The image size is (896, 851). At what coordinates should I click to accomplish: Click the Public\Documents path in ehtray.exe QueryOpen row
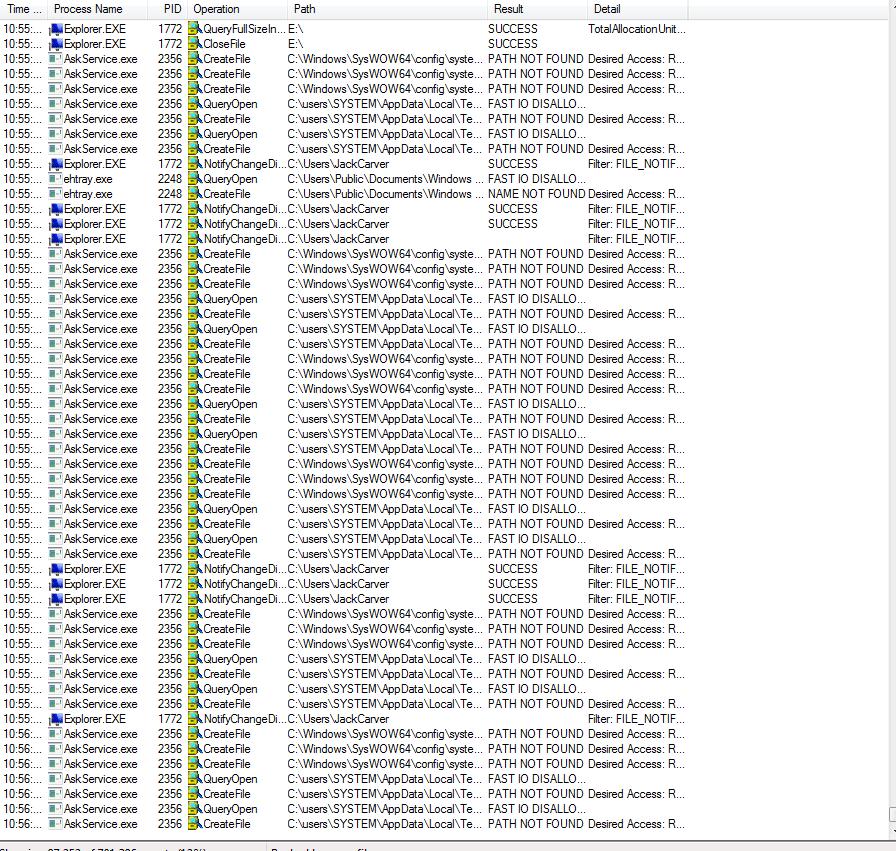pos(385,179)
